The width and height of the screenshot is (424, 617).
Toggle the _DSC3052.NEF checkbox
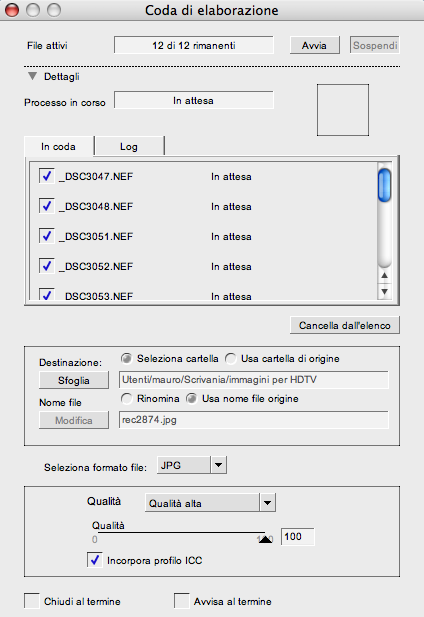[x=46, y=265]
